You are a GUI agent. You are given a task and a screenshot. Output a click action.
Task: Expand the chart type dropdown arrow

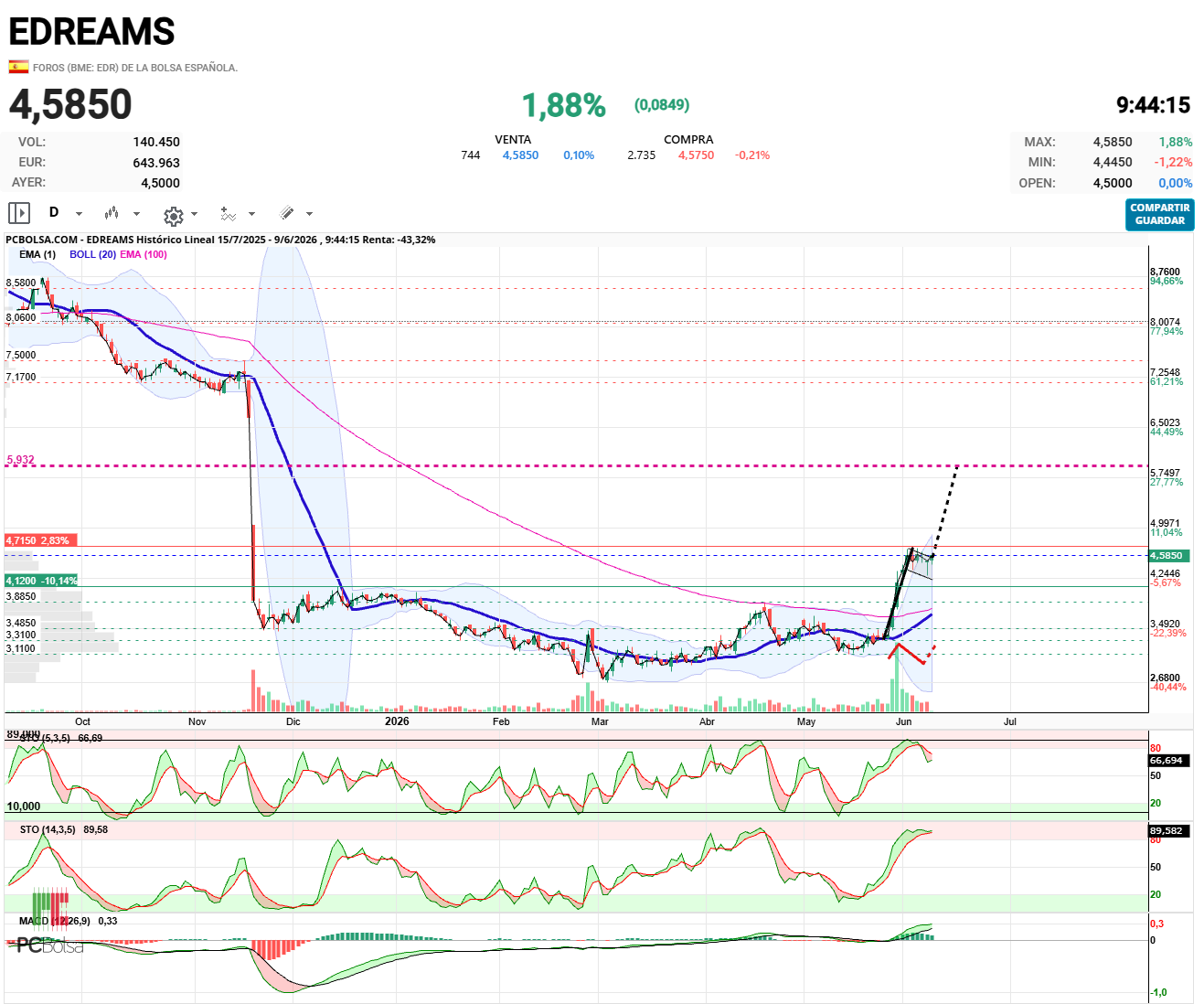(x=136, y=214)
